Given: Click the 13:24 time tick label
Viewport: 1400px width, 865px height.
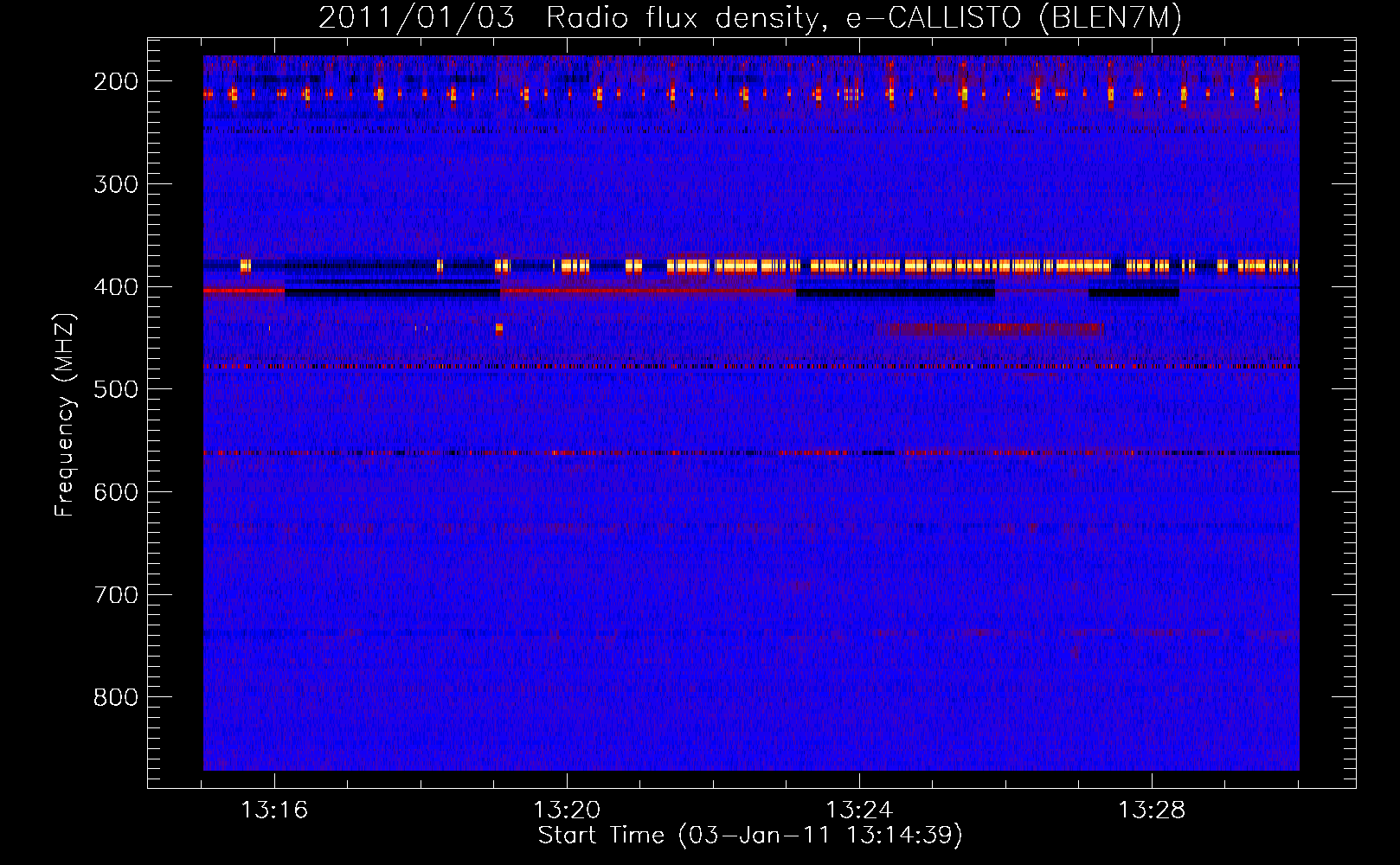Looking at the screenshot, I should (x=859, y=811).
